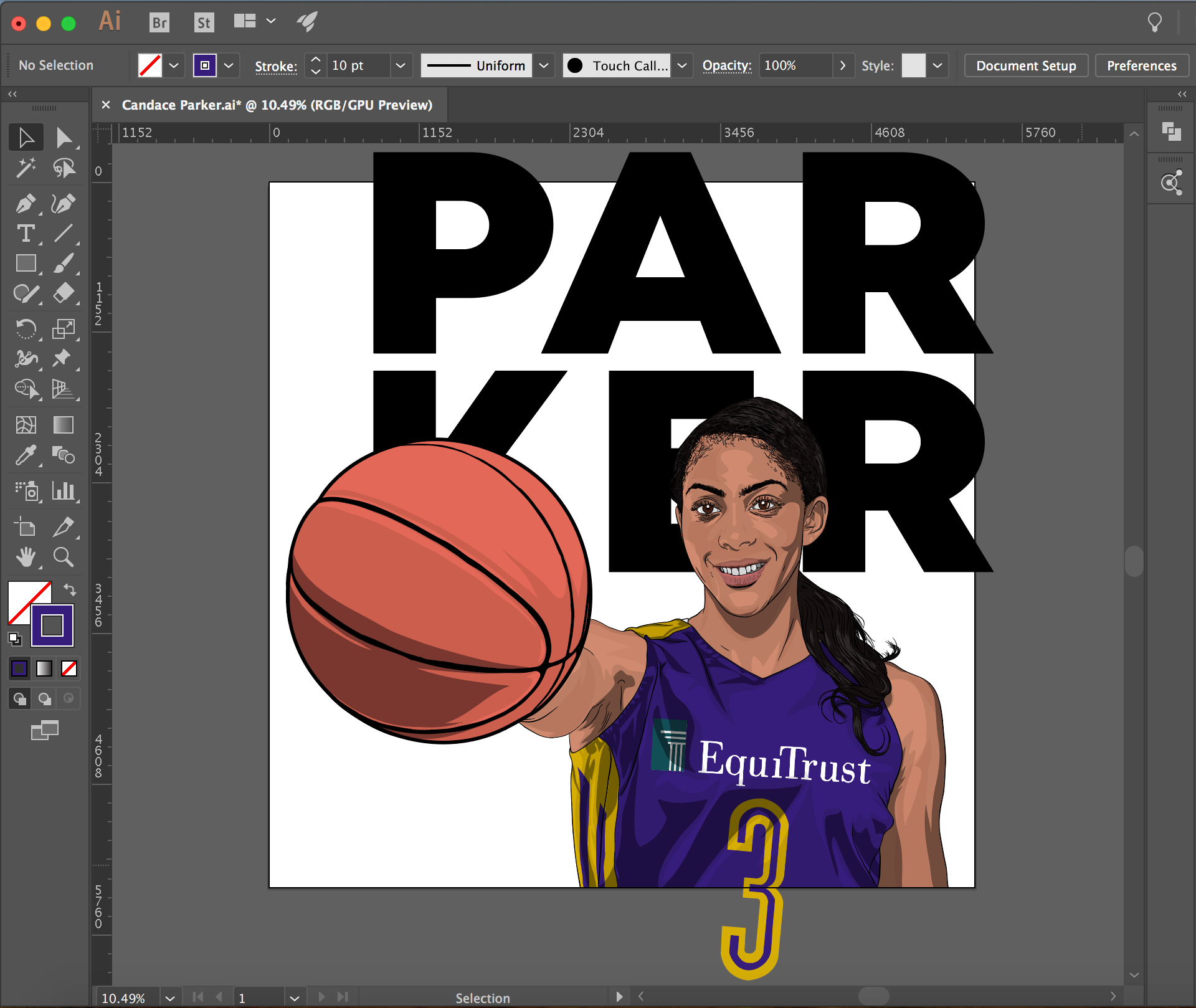Close the Candace Parker.ai tab
Viewport: 1196px width, 1008px height.
(x=106, y=105)
